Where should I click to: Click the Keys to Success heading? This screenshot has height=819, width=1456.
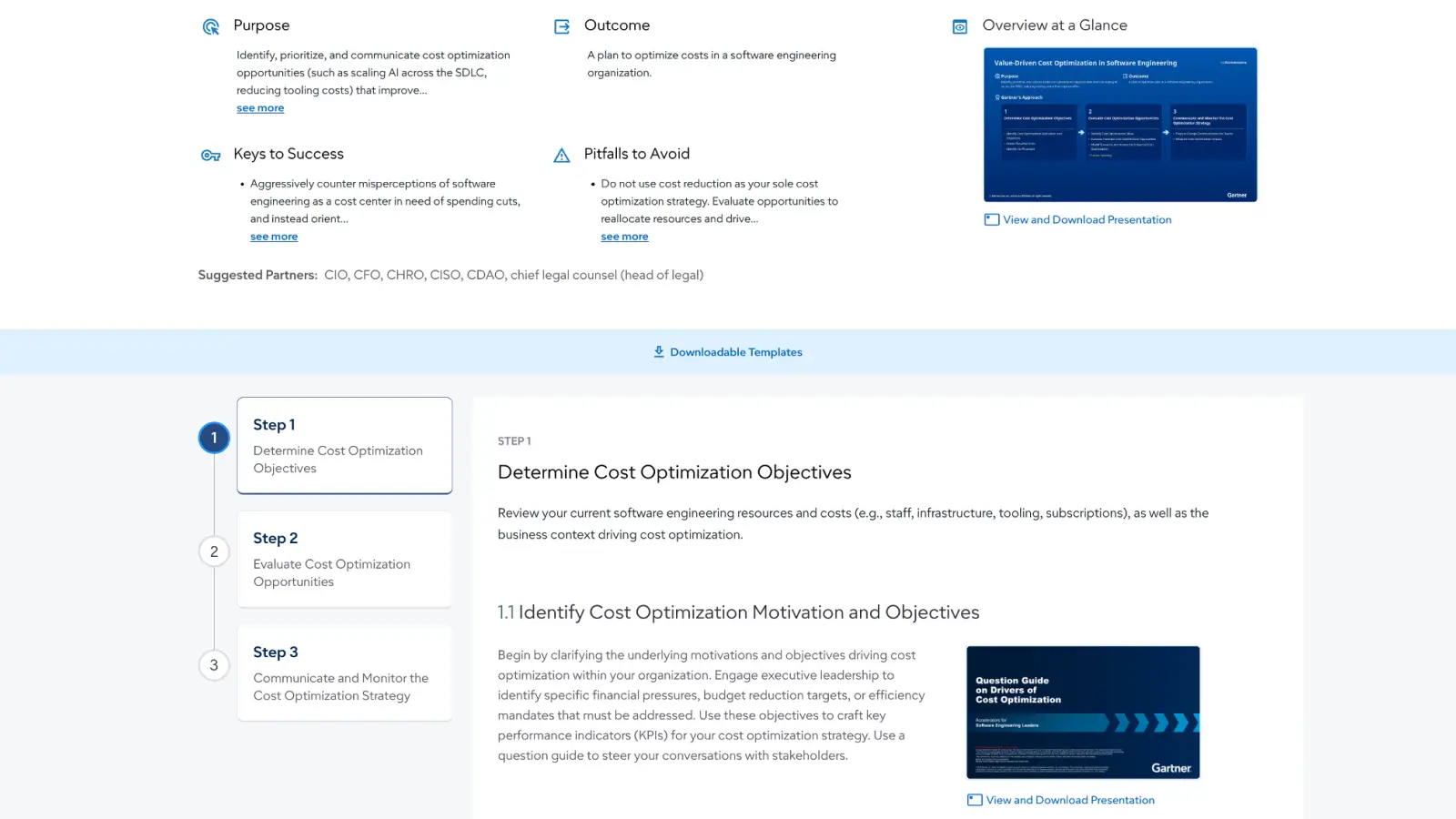tap(288, 154)
